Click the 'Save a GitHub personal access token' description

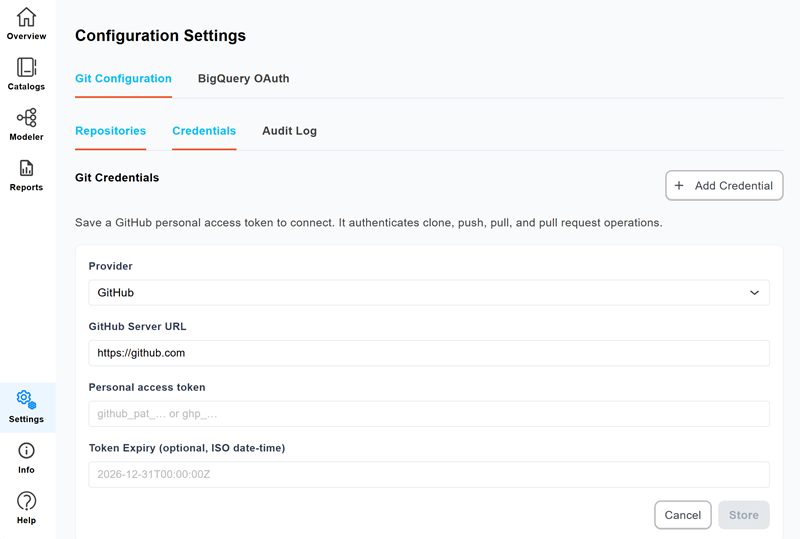point(368,223)
